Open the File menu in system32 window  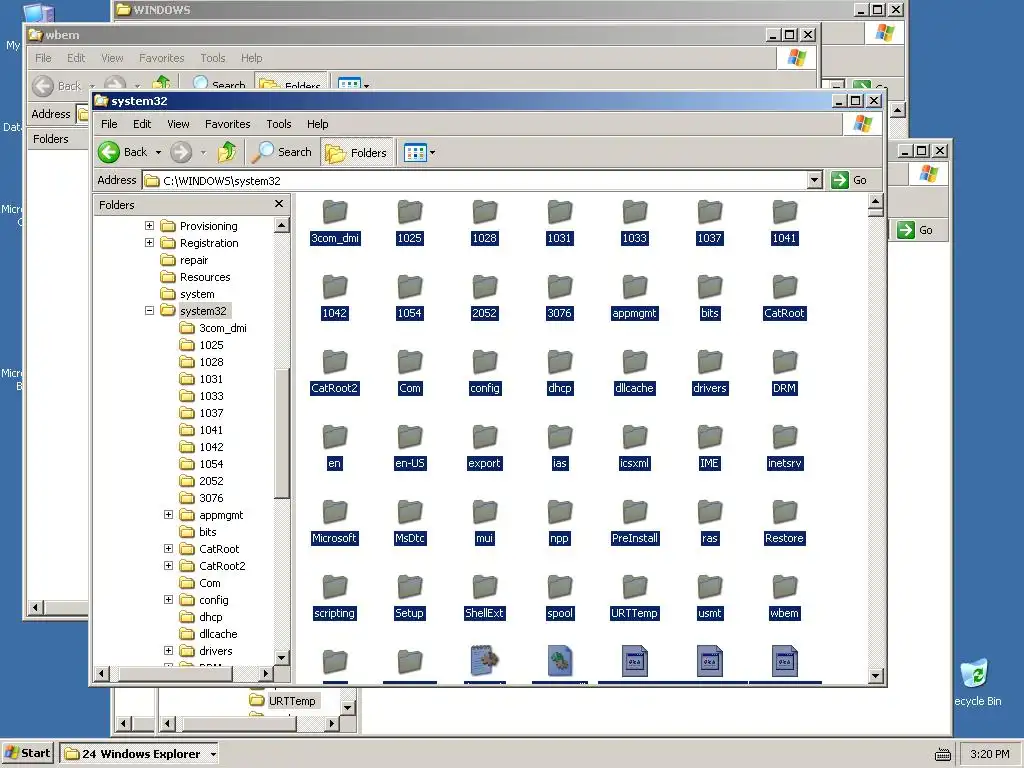click(109, 124)
